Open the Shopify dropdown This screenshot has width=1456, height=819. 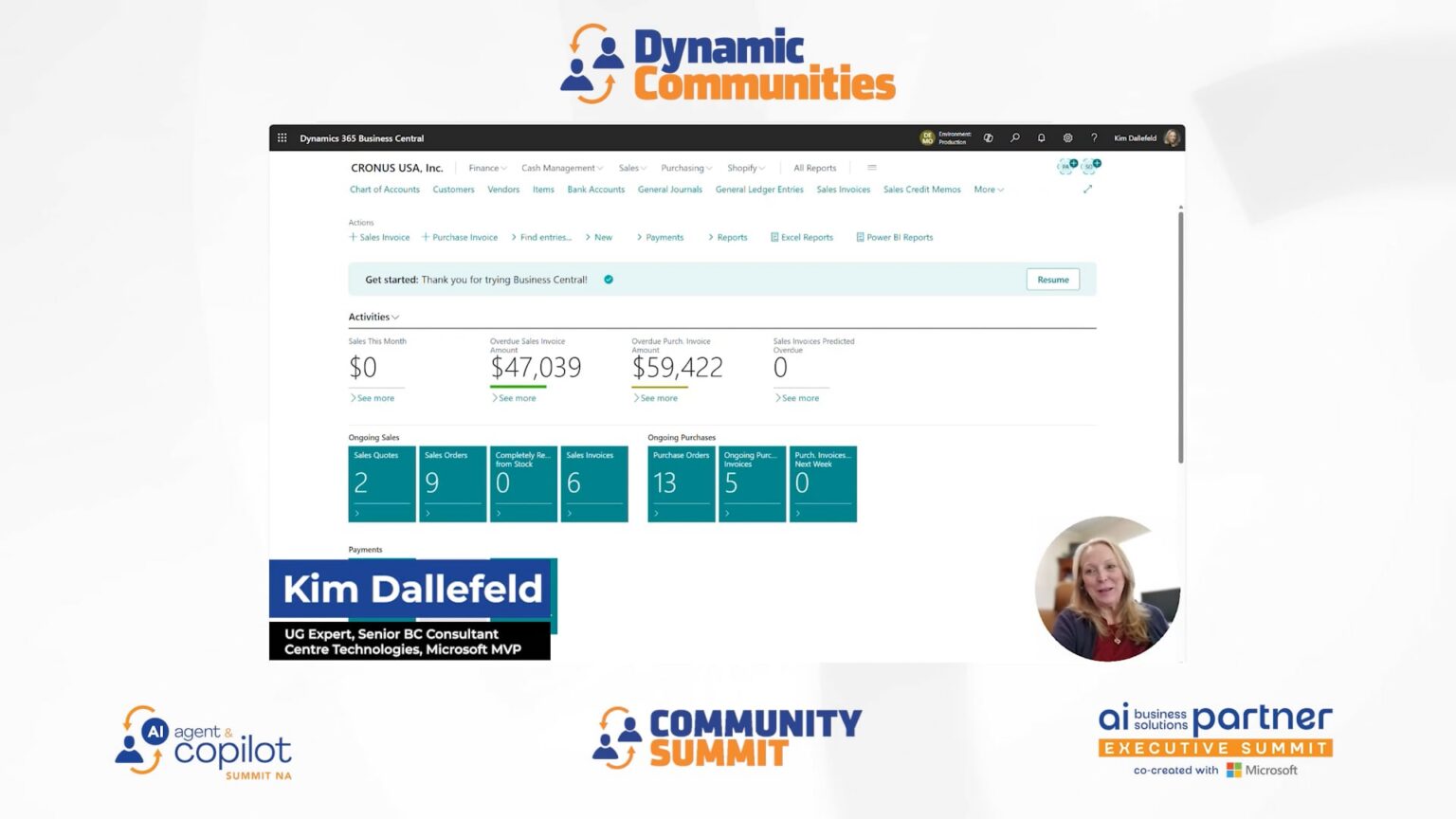746,168
